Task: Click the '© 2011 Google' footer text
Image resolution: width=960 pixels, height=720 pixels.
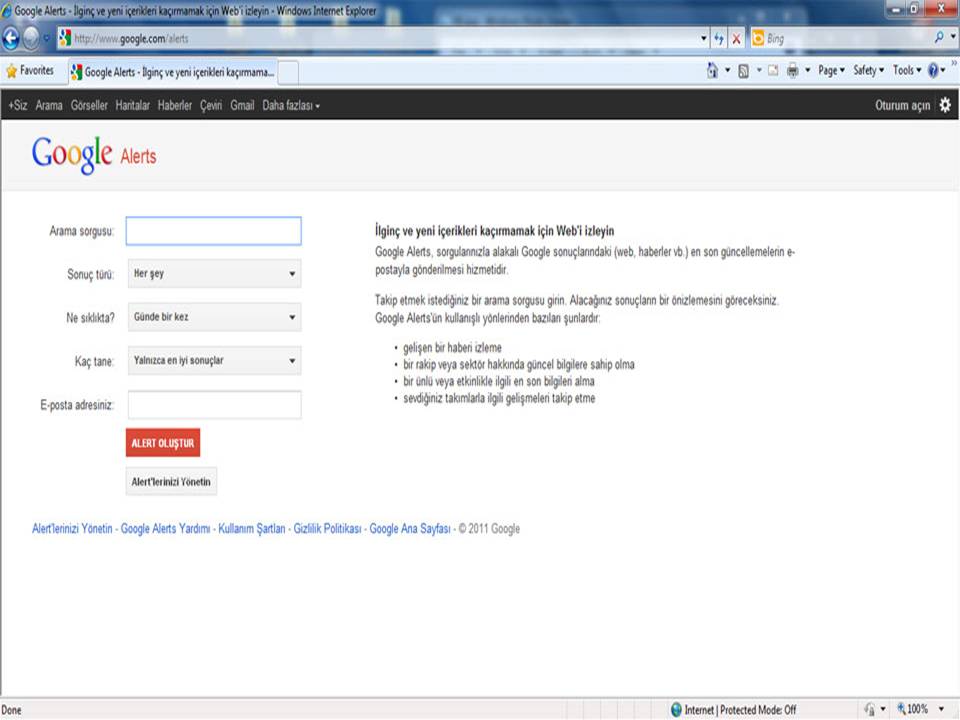Action: [489, 528]
